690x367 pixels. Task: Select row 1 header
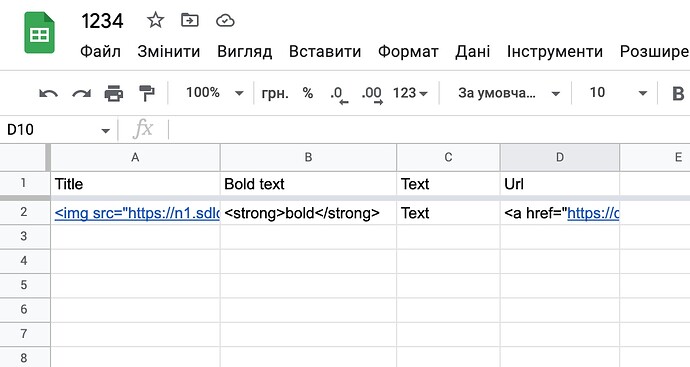[x=24, y=183]
